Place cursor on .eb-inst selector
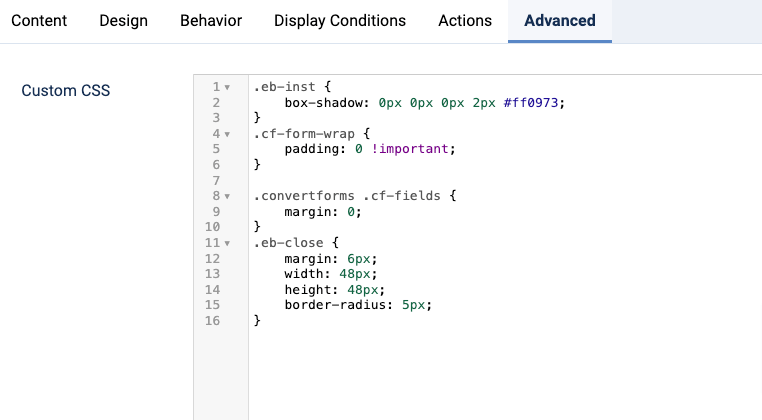The image size is (762, 420). tap(284, 87)
